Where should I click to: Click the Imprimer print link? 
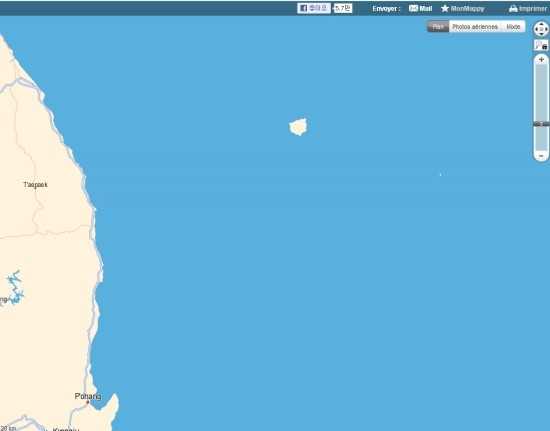528,8
